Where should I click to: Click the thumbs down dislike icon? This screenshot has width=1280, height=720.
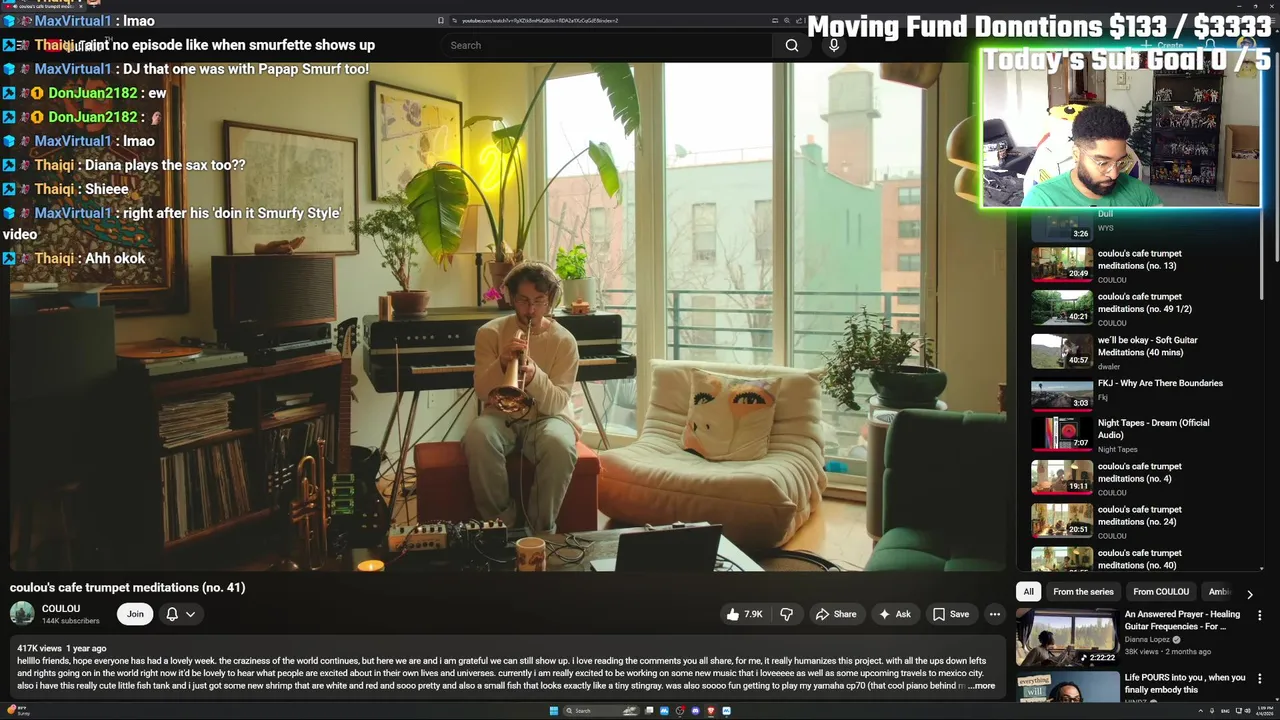pyautogui.click(x=787, y=614)
